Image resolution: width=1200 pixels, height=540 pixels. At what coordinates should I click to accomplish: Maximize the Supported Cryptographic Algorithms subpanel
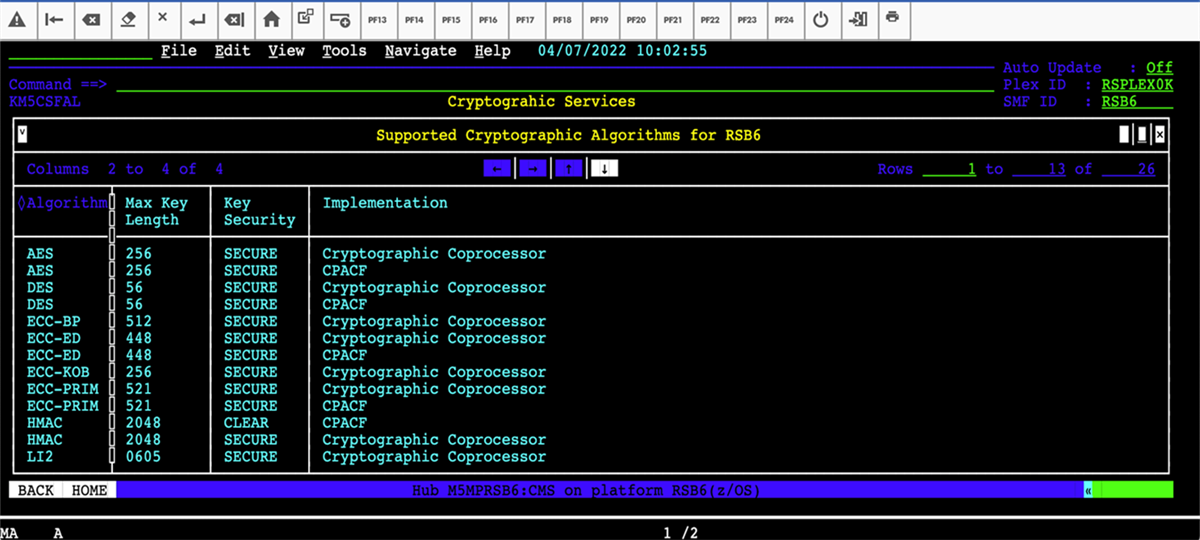(x=1142, y=135)
